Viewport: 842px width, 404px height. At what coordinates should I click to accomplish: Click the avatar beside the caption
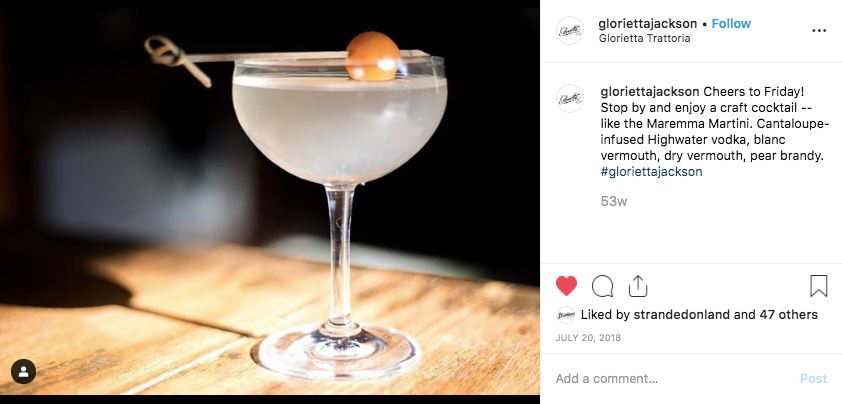point(570,99)
